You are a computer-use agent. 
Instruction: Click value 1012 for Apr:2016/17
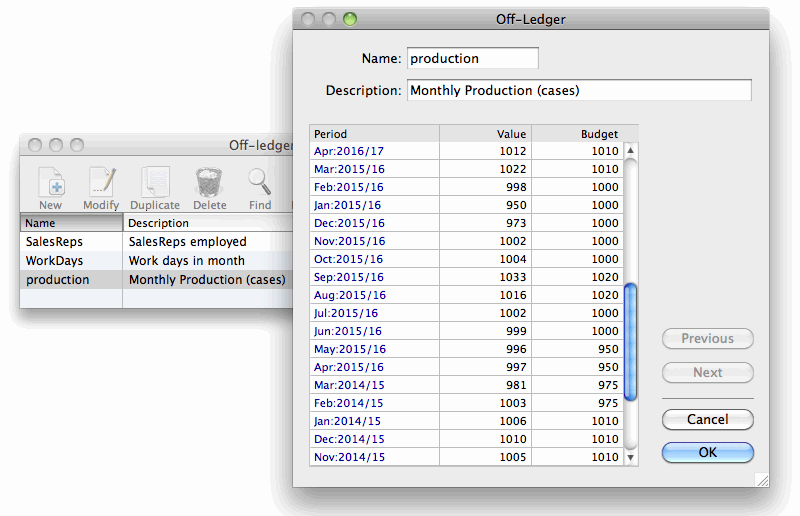point(485,151)
